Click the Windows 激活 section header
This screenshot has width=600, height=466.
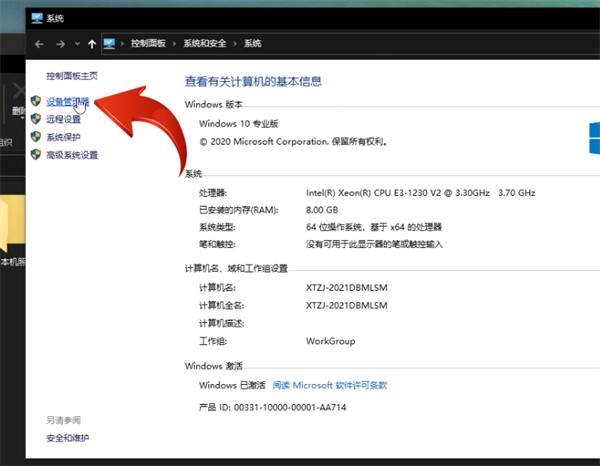click(x=214, y=366)
